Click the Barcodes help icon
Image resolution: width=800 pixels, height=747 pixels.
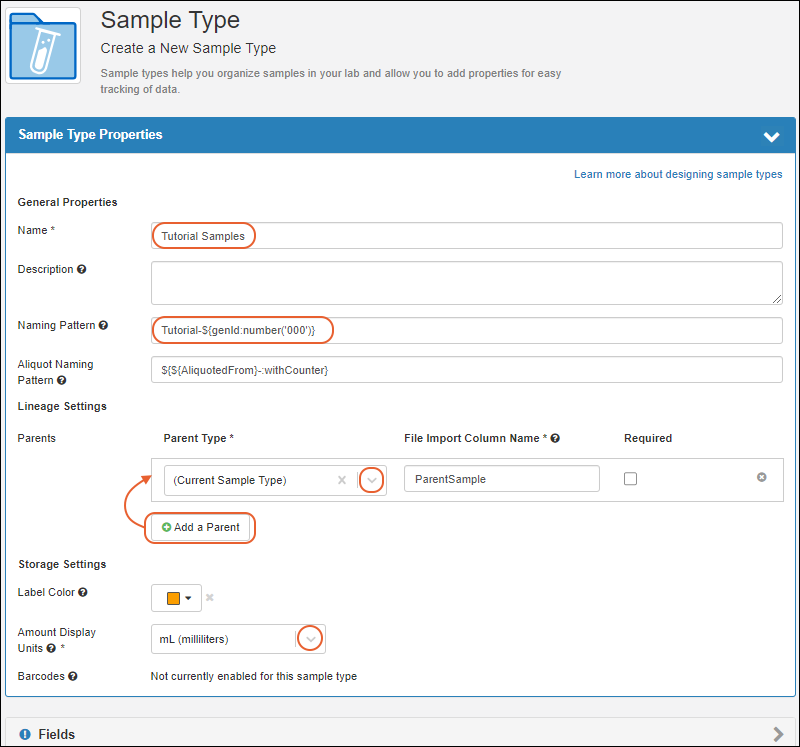[x=73, y=676]
